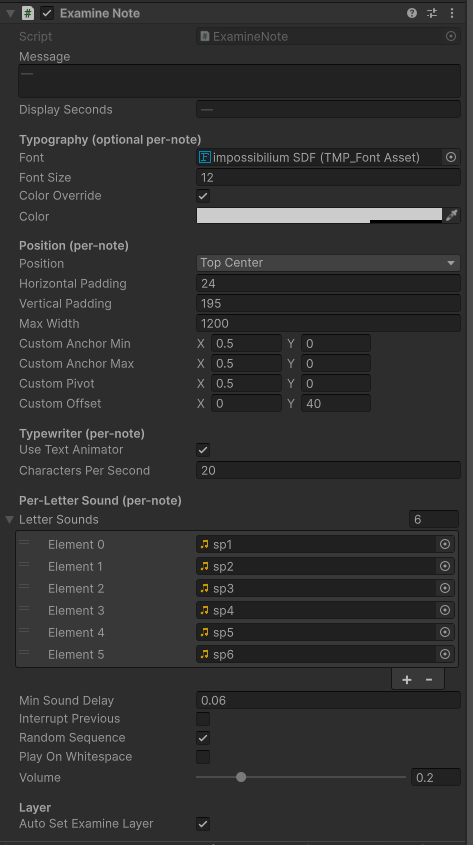The width and height of the screenshot is (473, 845).
Task: Click the Element 3 drag handle
Action: (x=24, y=608)
